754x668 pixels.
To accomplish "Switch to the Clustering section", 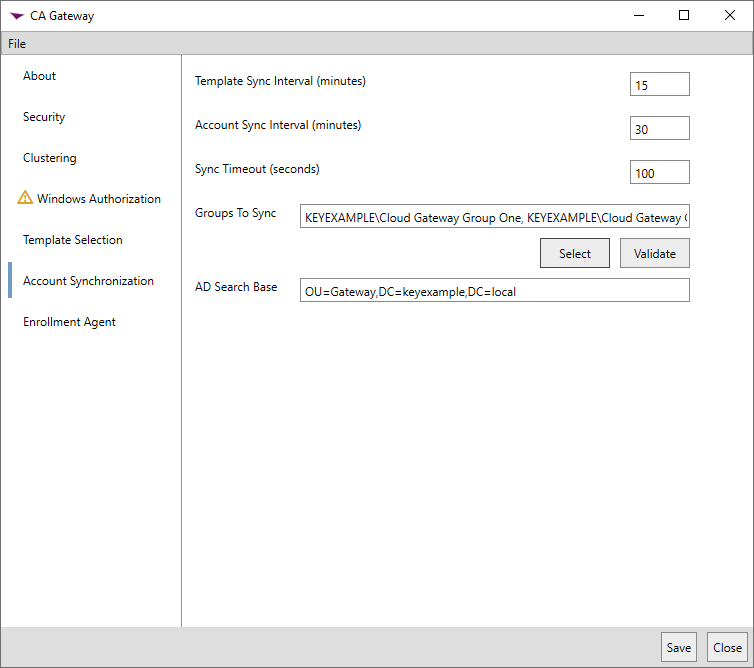I will tap(50, 158).
